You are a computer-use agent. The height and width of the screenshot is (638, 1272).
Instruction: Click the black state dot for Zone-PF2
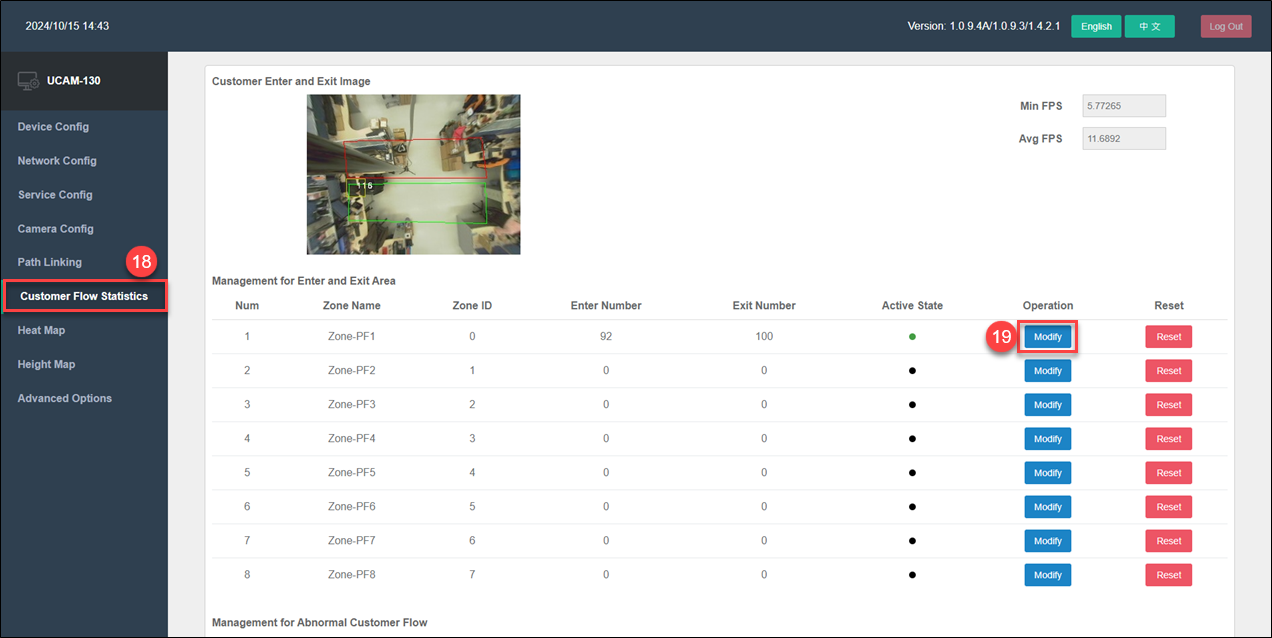tap(912, 371)
